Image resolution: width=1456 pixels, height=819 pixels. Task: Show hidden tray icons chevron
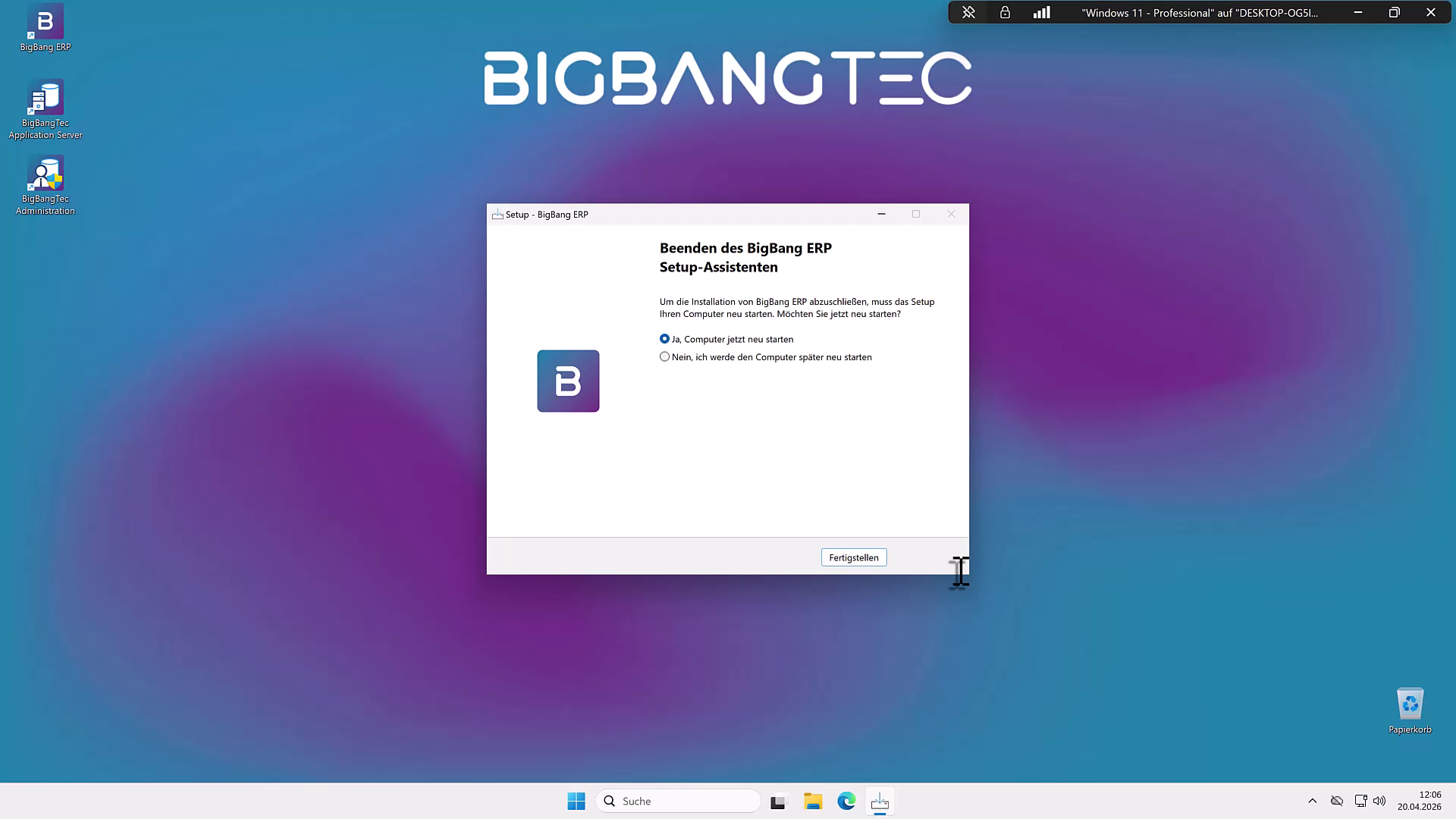click(1312, 801)
